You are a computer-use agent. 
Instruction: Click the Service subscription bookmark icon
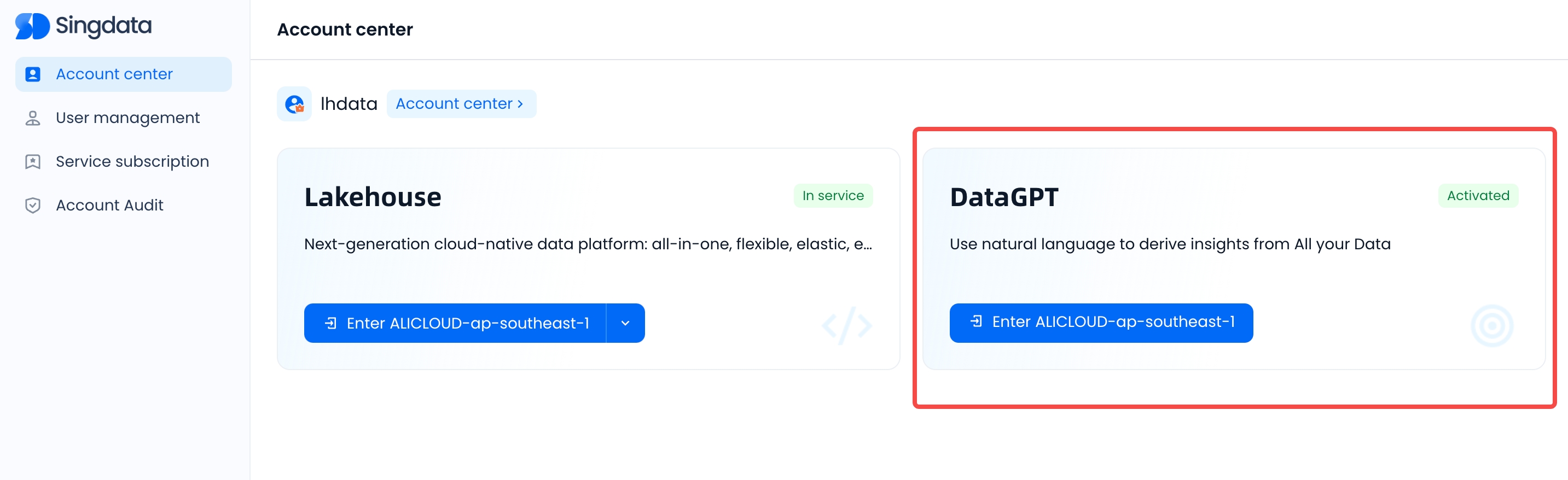[x=33, y=162]
